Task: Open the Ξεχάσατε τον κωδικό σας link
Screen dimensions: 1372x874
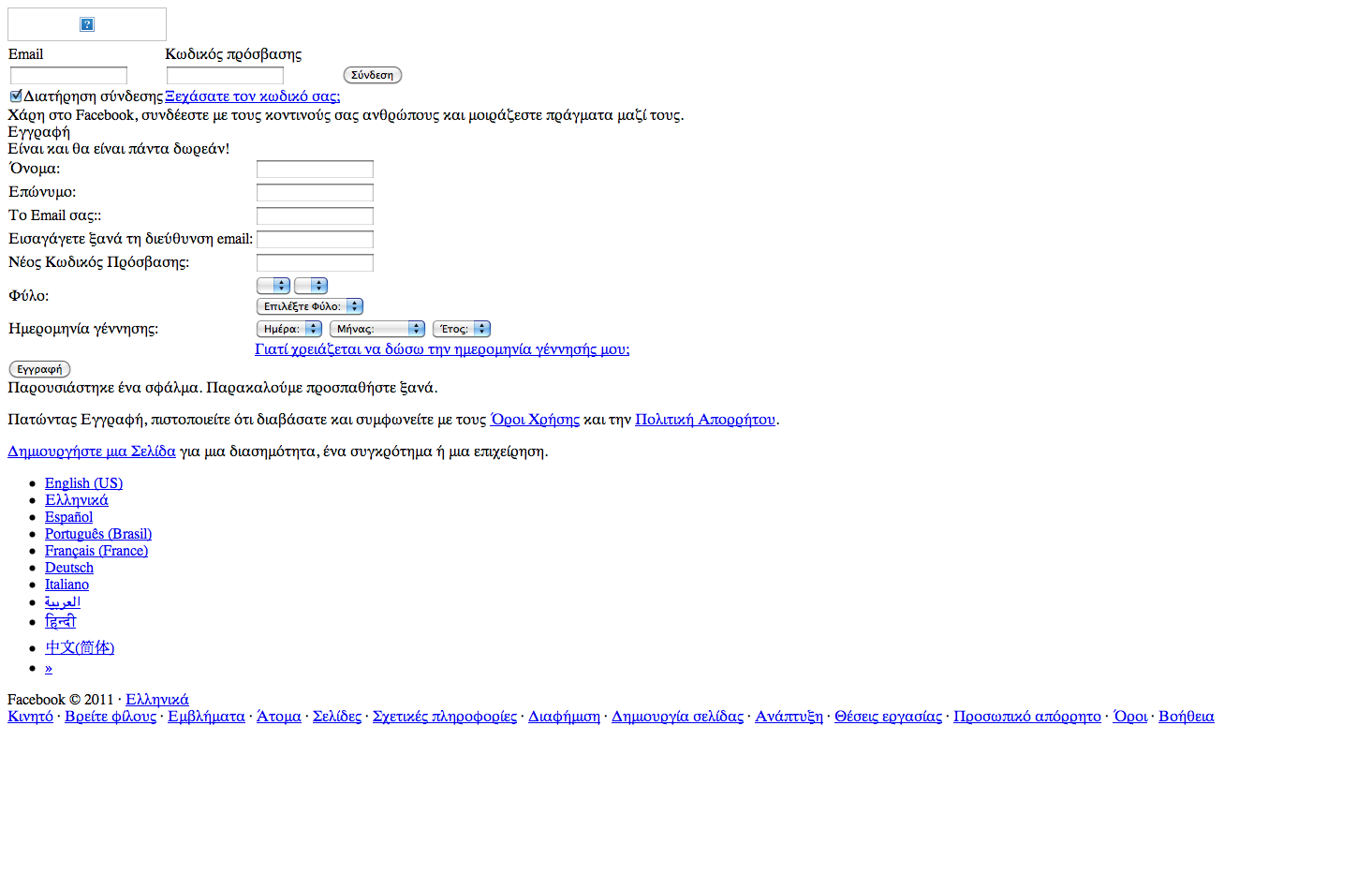Action: pyautogui.click(x=253, y=96)
